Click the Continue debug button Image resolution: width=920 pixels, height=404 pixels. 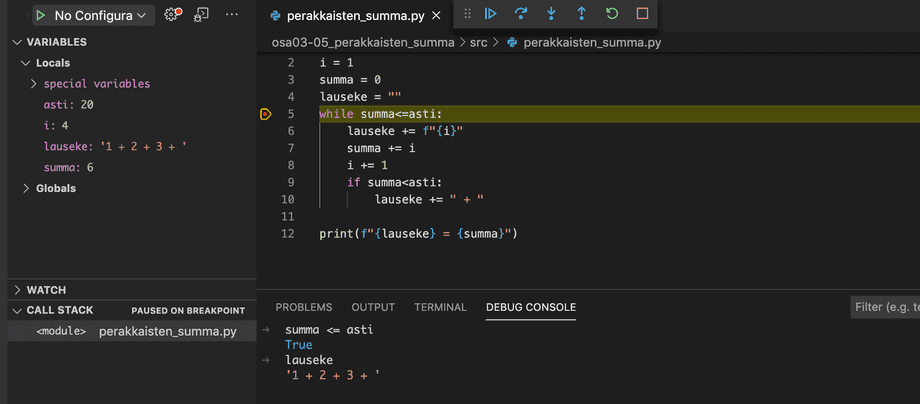click(x=490, y=14)
